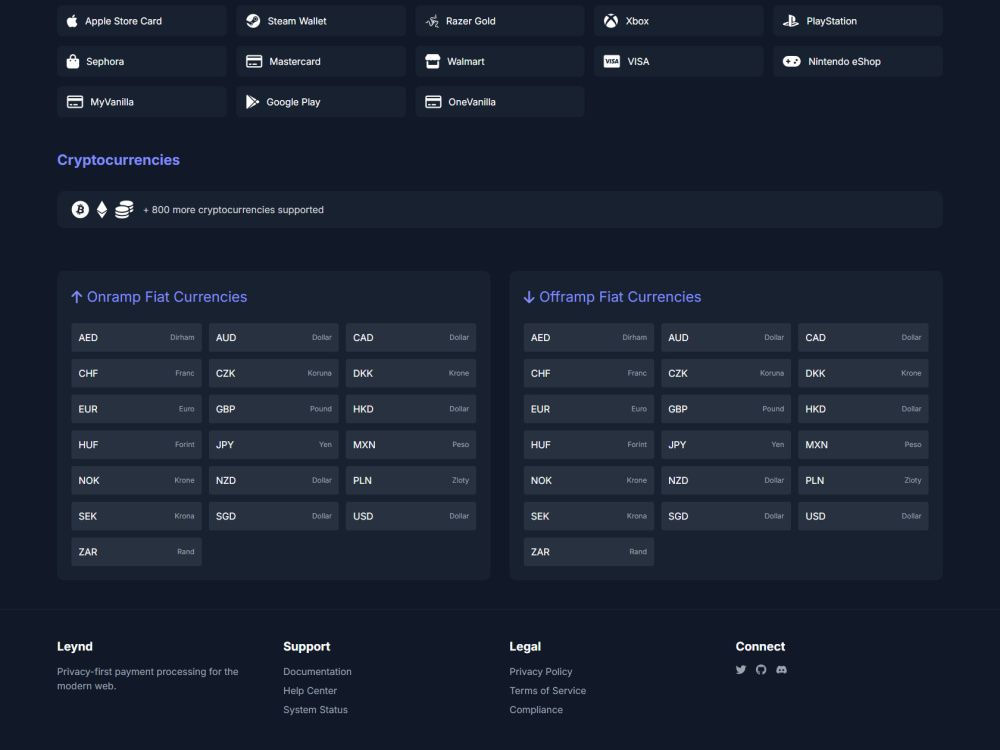The height and width of the screenshot is (750, 1000).
Task: Open the Help Center link
Action: tap(310, 691)
